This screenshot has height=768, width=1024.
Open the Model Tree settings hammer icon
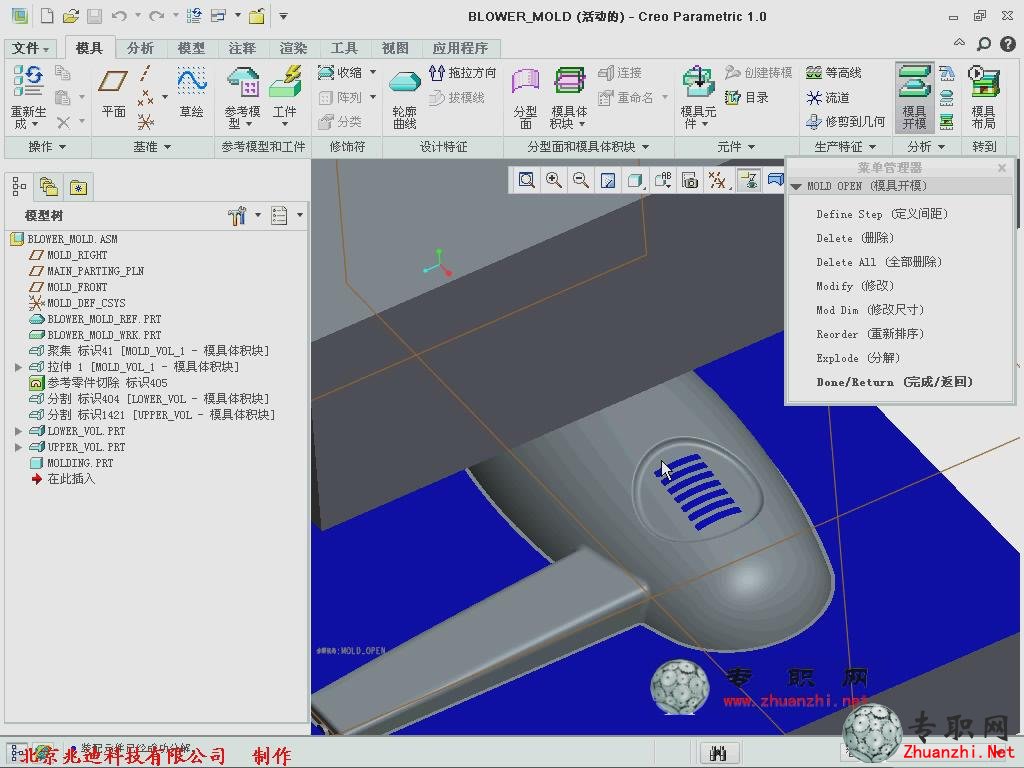(237, 215)
